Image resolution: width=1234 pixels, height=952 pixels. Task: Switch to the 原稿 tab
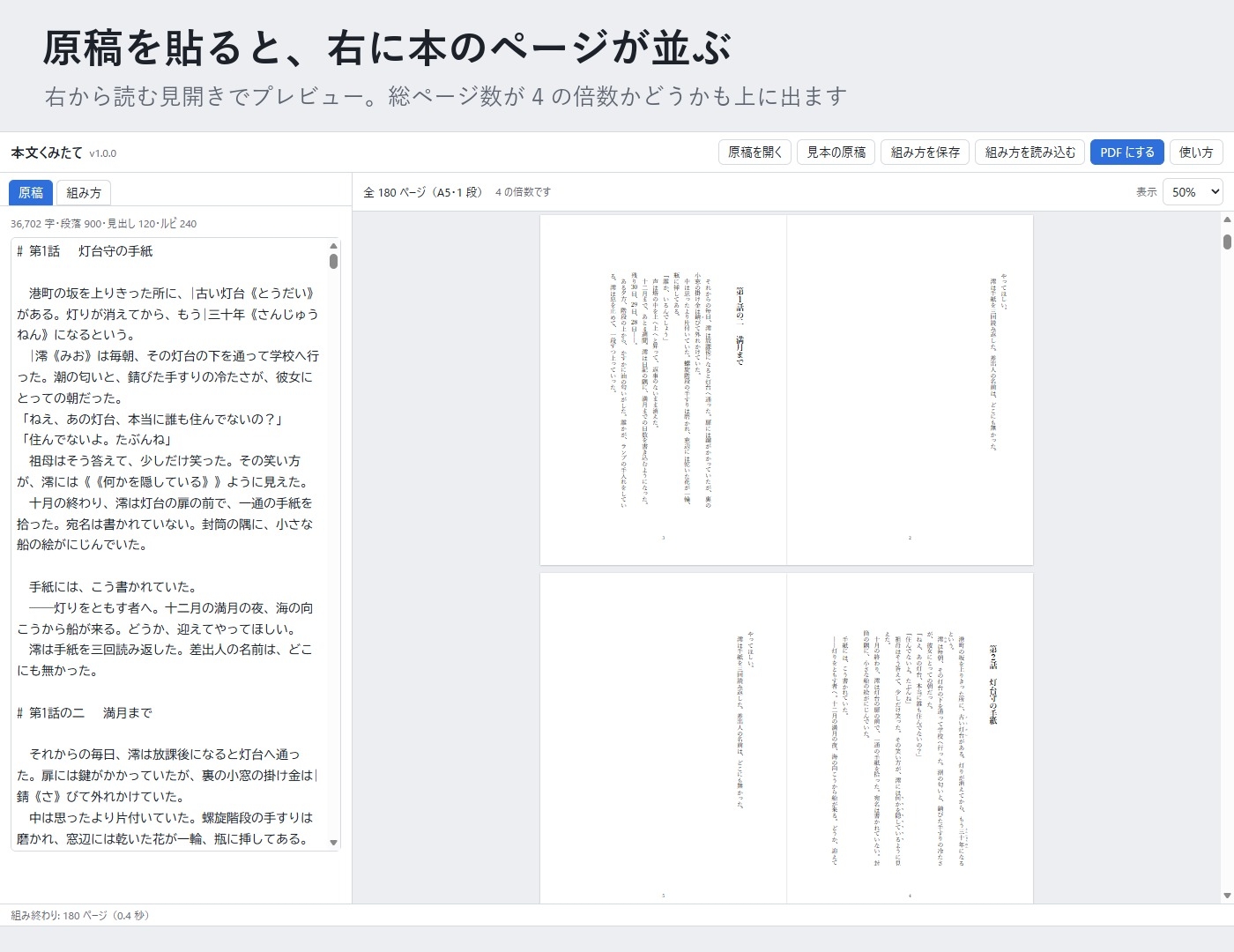pyautogui.click(x=31, y=193)
